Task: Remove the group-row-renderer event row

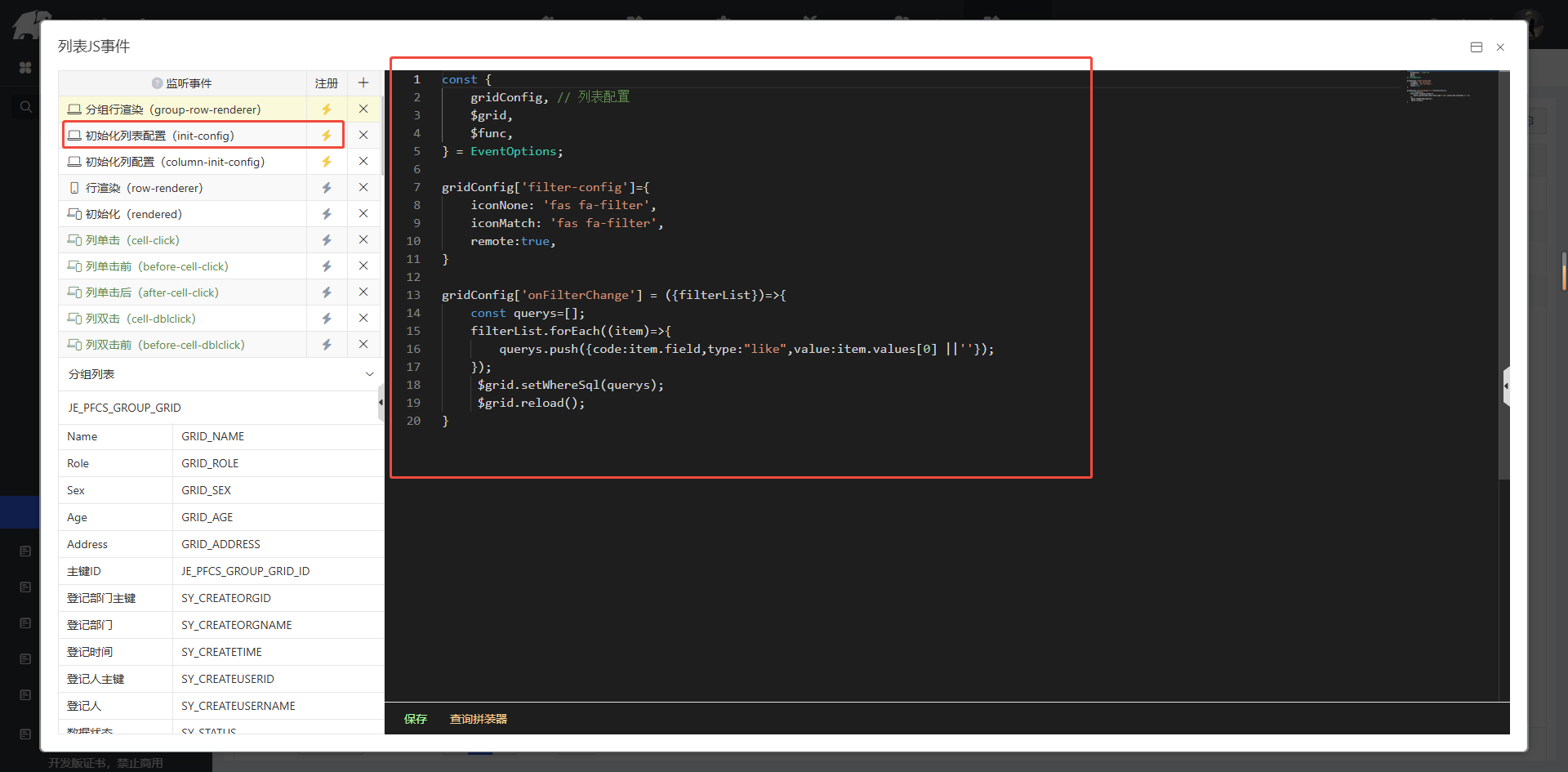Action: click(x=363, y=109)
